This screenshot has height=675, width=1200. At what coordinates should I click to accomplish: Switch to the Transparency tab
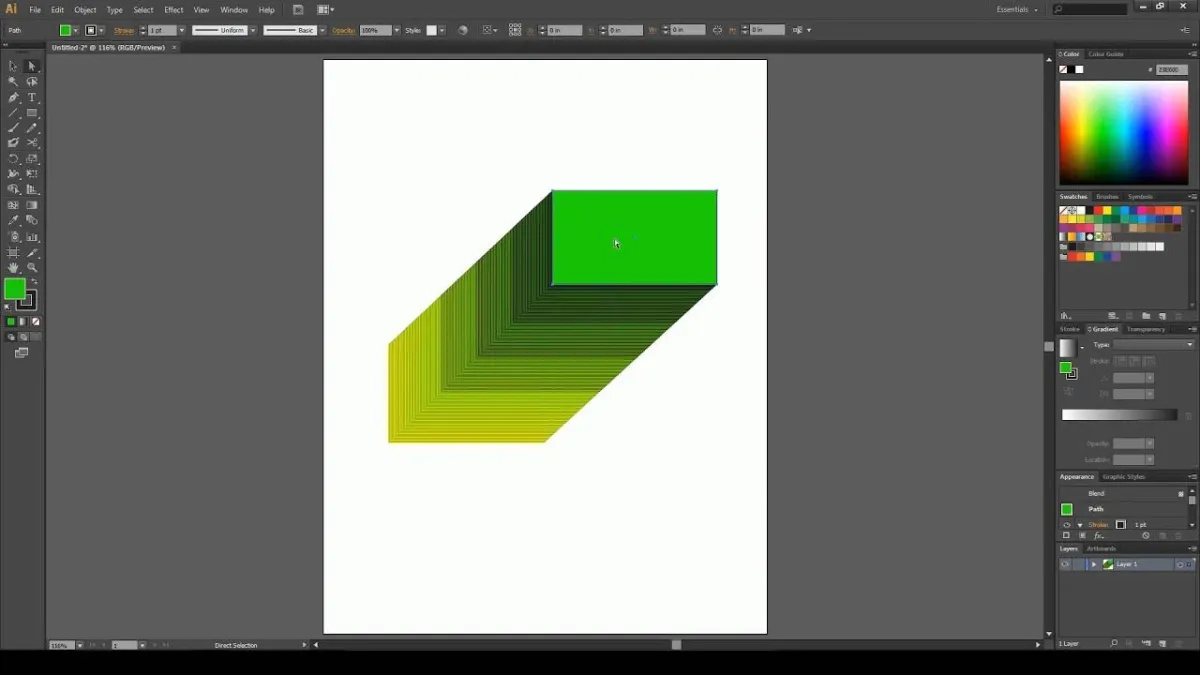[x=1146, y=329]
